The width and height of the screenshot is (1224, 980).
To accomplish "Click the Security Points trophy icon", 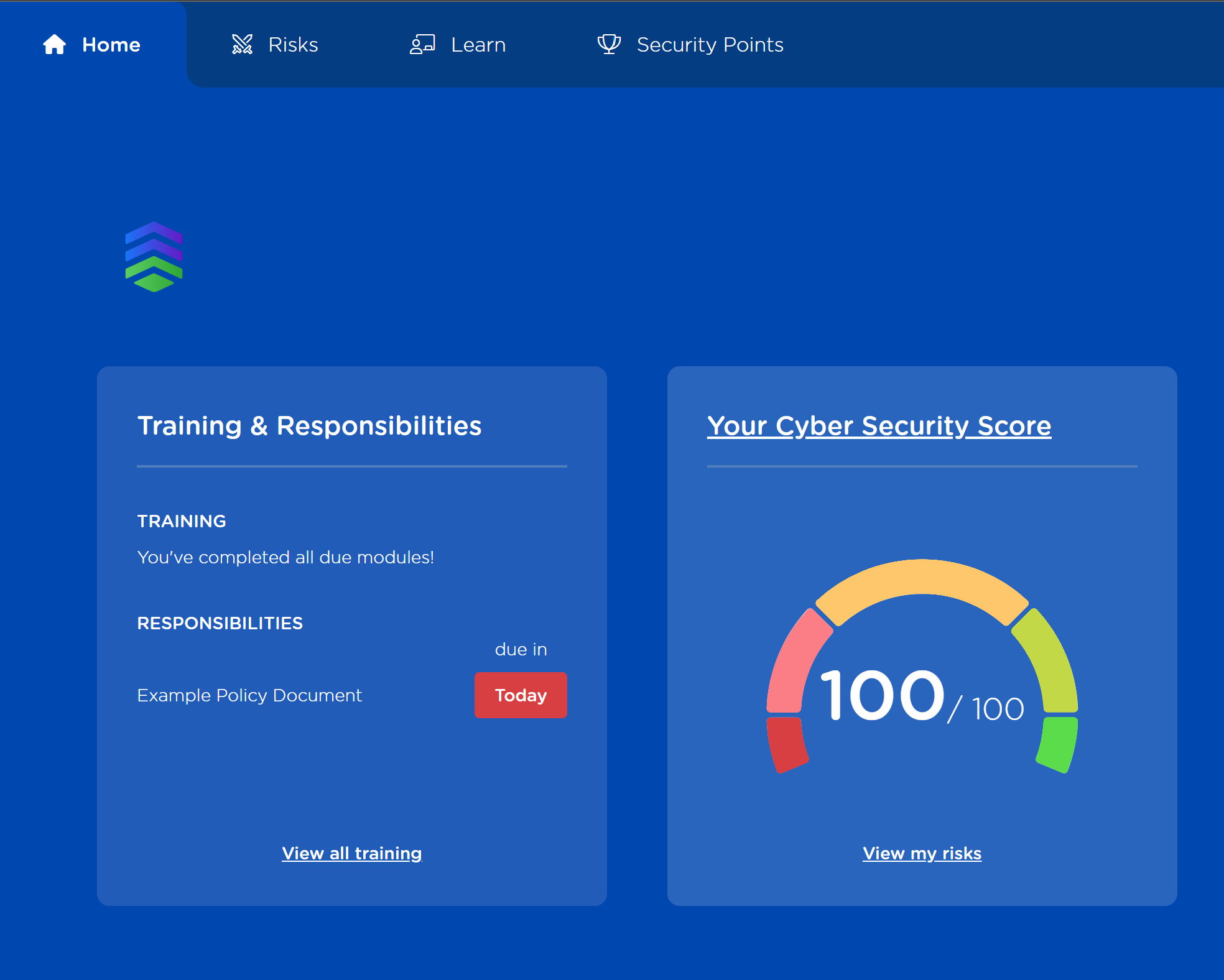I will [609, 45].
